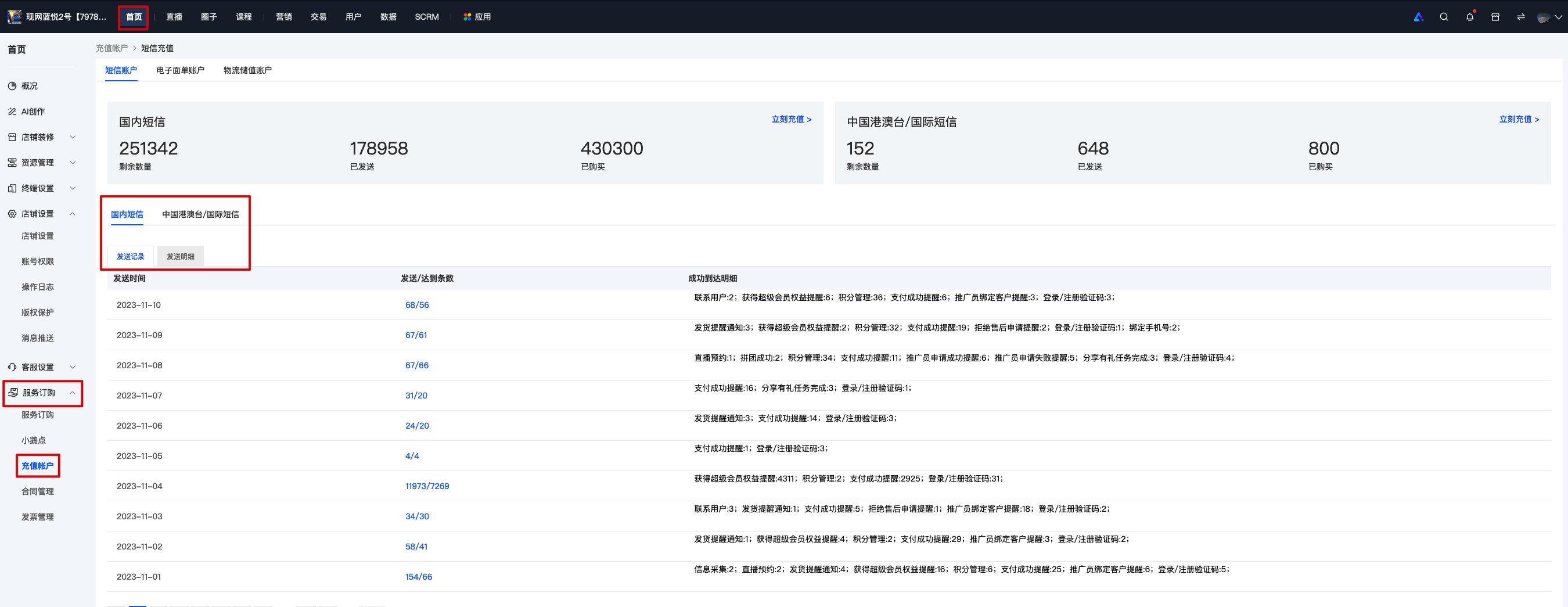1568x607 pixels.
Task: Click the 店铺装修 storefront icon in sidebar
Action: click(x=12, y=137)
